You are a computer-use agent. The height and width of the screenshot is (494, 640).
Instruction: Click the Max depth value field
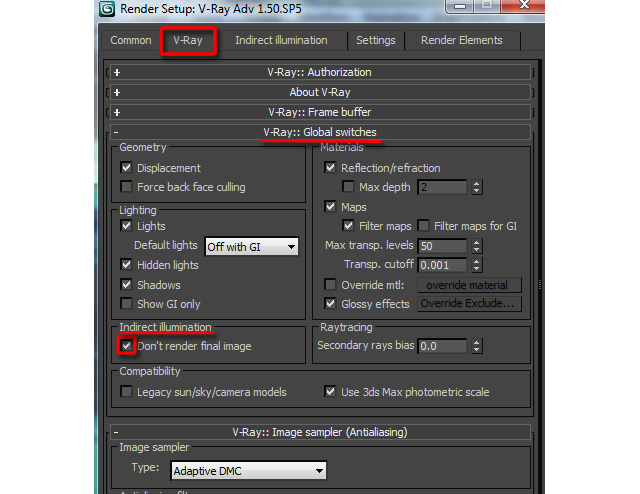tap(442, 187)
